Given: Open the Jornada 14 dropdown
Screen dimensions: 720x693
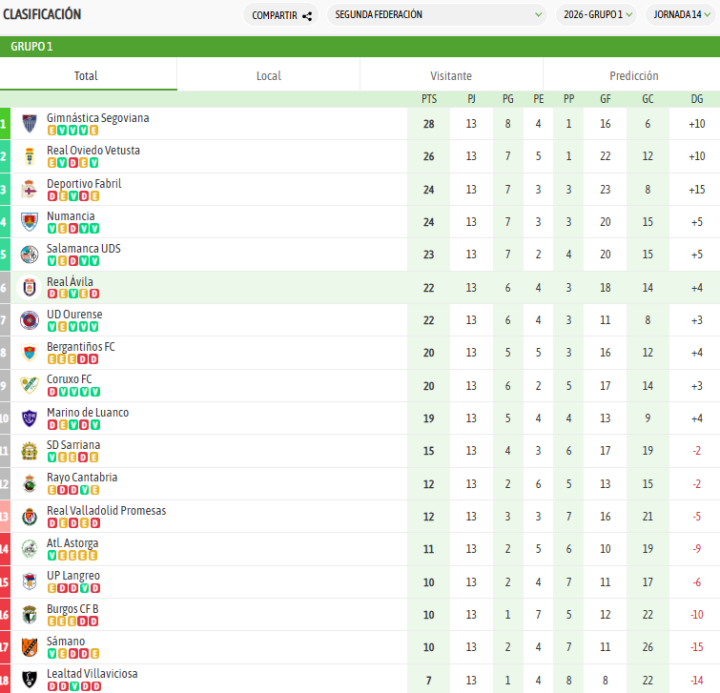Looking at the screenshot, I should coord(683,15).
